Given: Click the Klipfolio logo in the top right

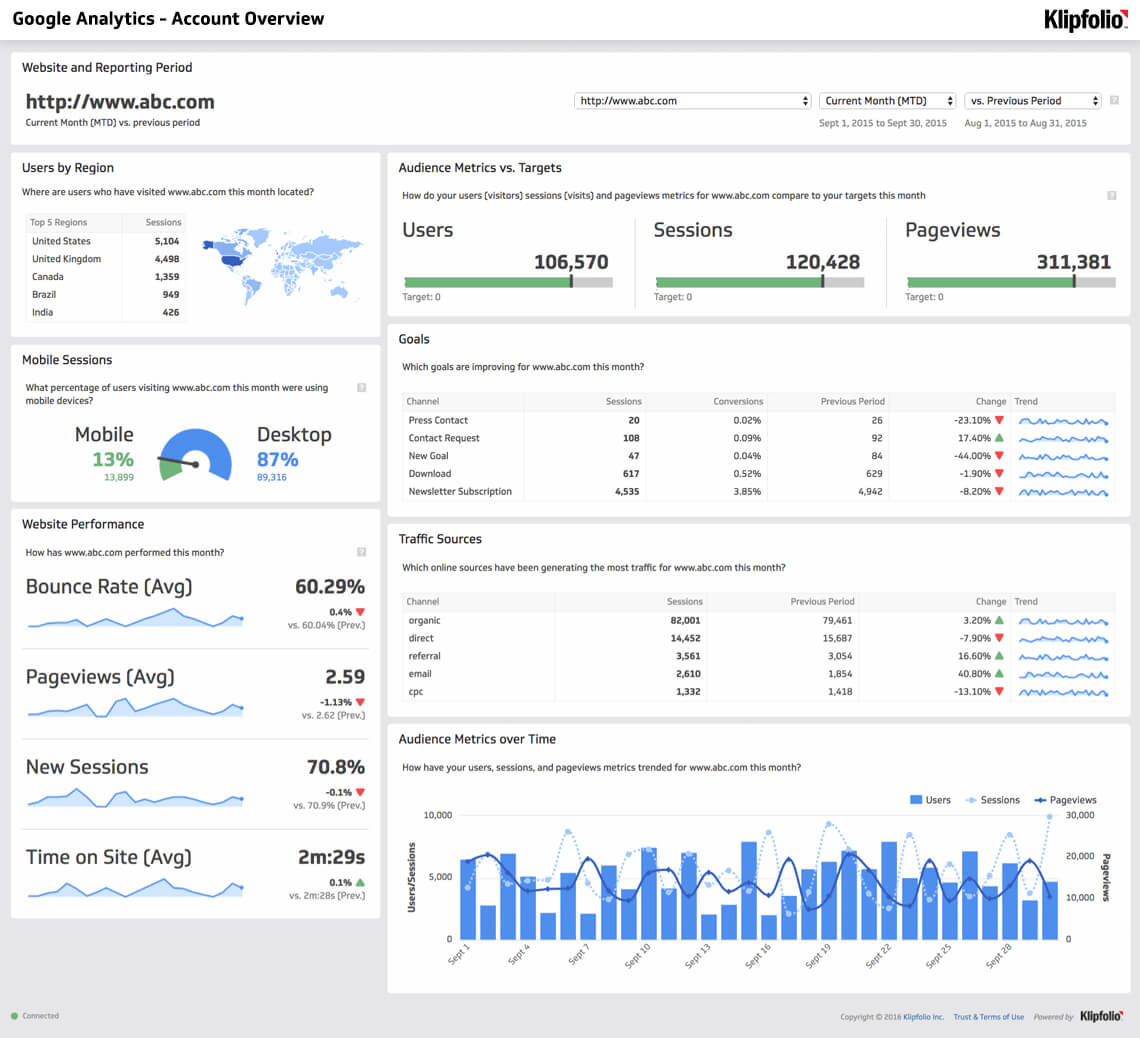Looking at the screenshot, I should point(1085,19).
